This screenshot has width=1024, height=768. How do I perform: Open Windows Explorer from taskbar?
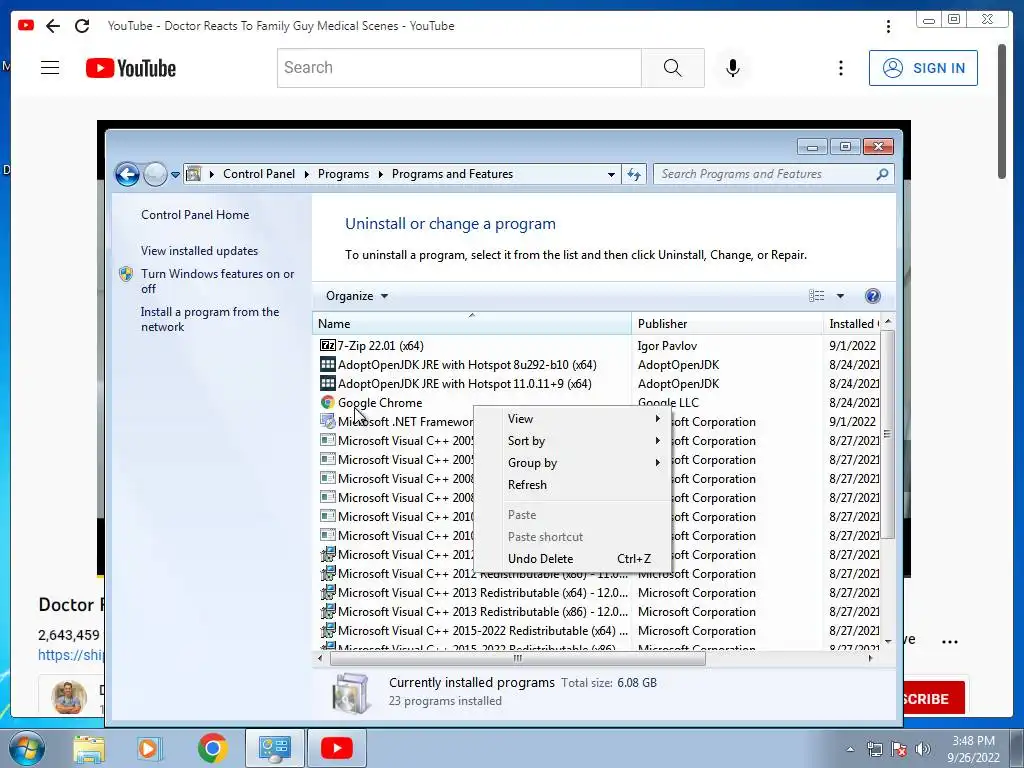[89, 748]
